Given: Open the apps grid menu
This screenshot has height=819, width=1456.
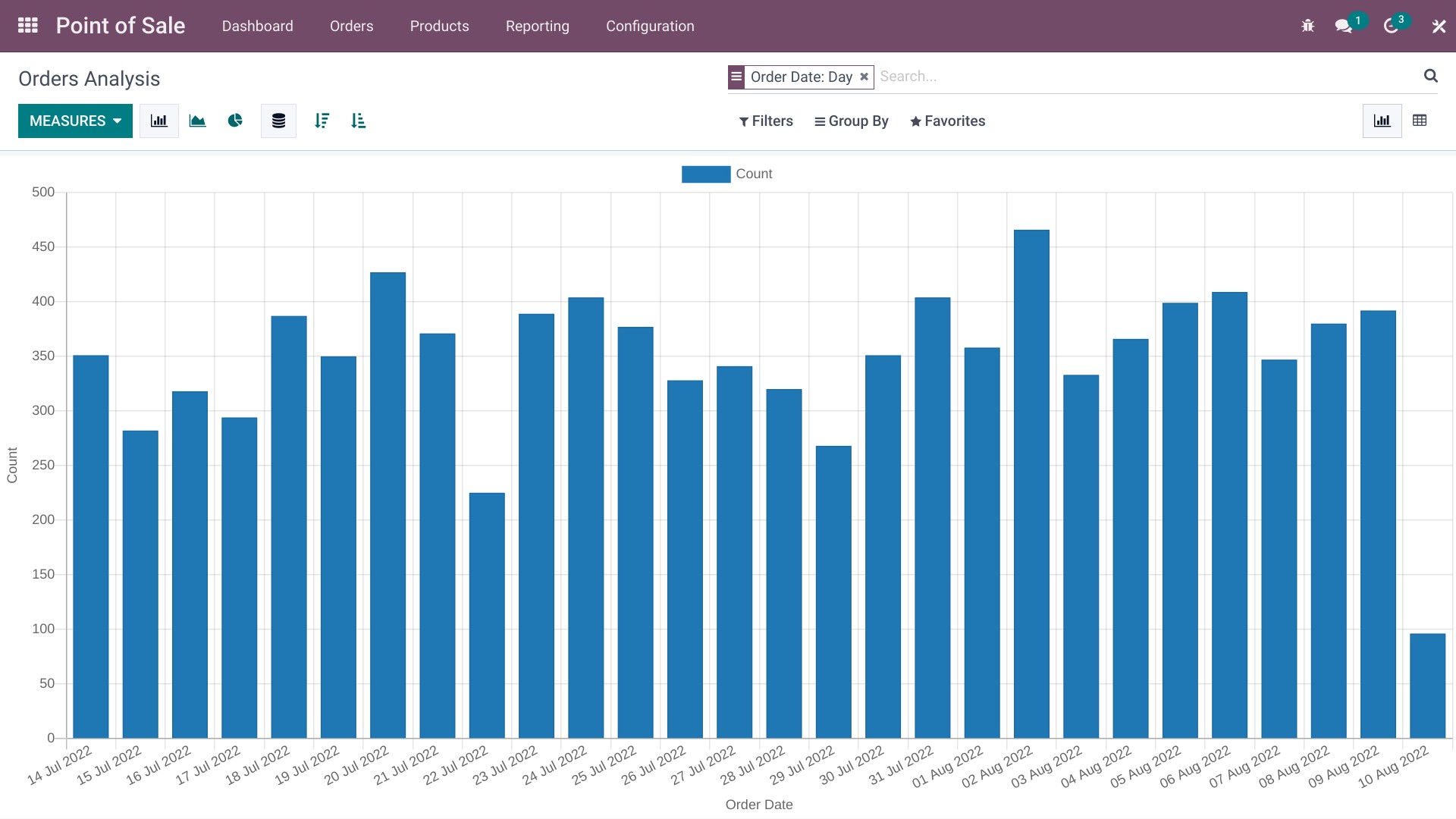Looking at the screenshot, I should coord(28,26).
